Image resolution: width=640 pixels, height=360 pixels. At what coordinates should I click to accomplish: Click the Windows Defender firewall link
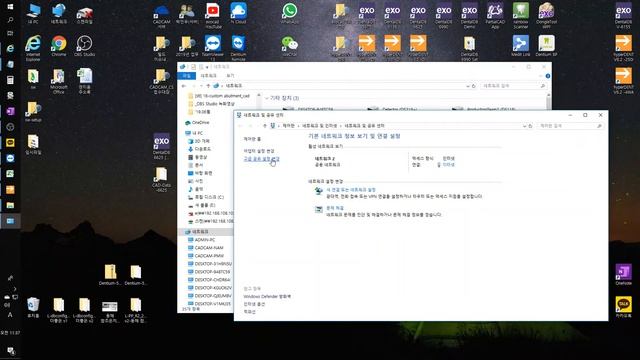(x=267, y=297)
